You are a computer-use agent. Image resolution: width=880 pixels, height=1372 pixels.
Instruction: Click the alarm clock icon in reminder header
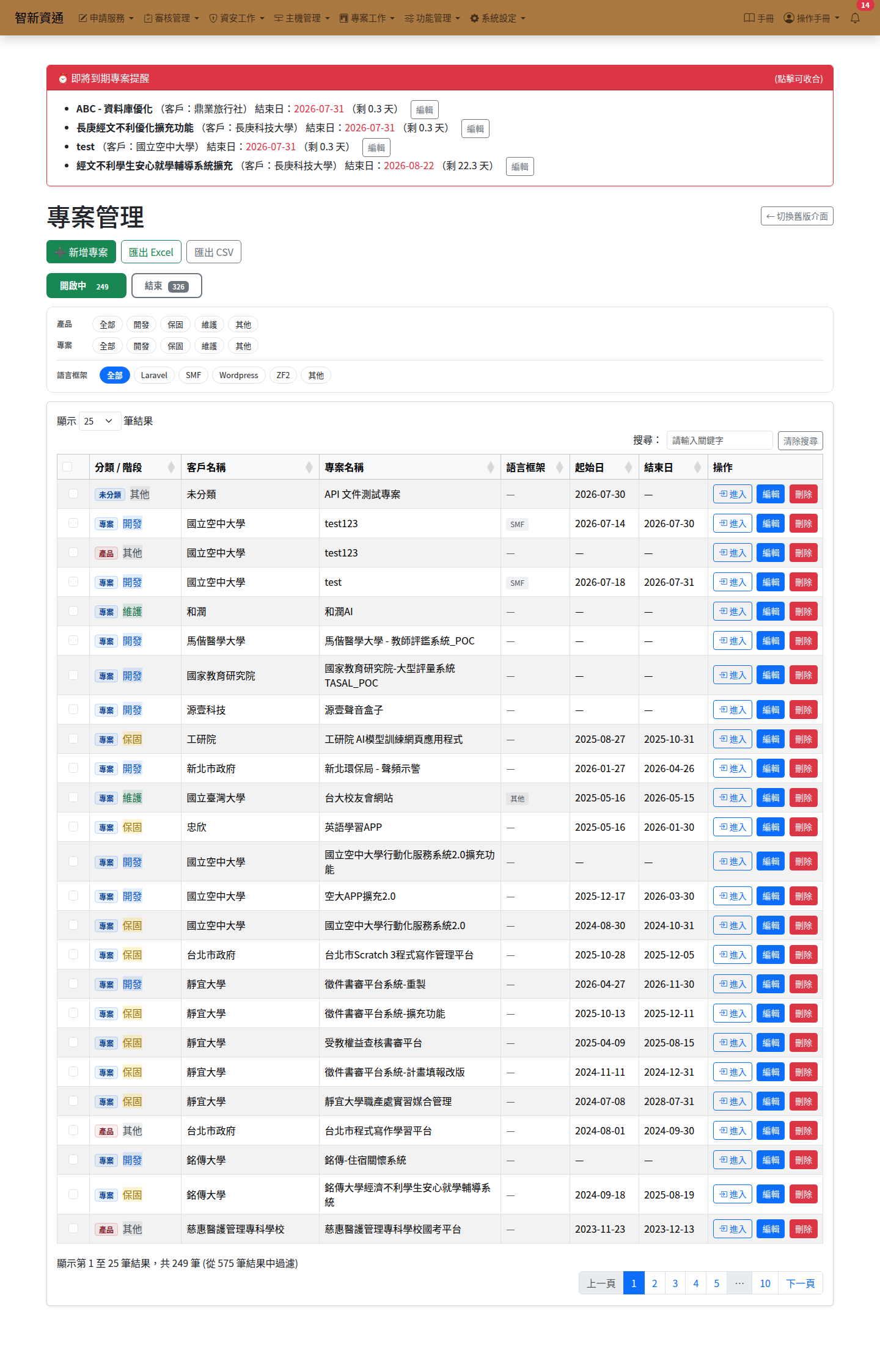coord(62,78)
